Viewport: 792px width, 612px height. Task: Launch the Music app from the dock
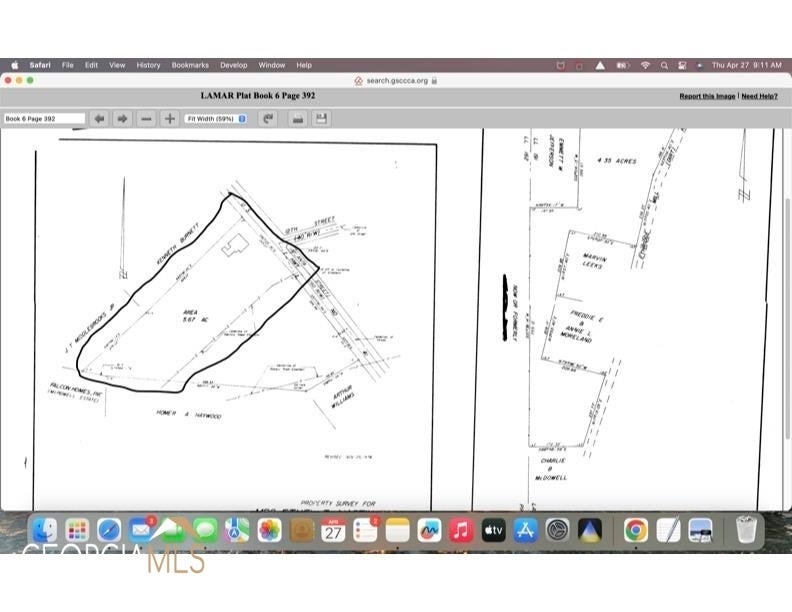tap(461, 530)
